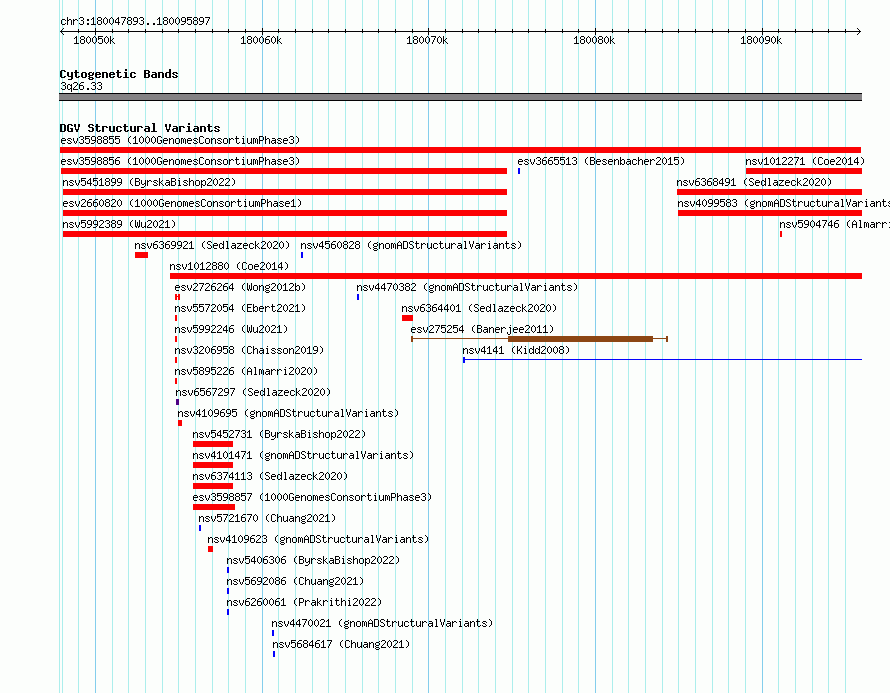Click the Cytogenetic Bands track title

pyautogui.click(x=119, y=74)
